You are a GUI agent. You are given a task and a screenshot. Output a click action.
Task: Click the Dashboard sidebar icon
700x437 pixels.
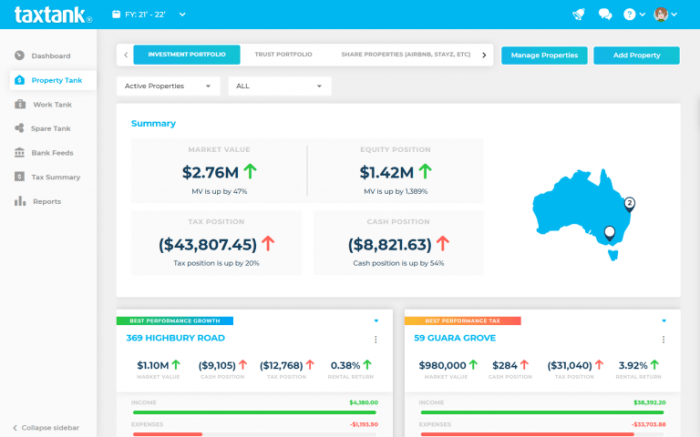[x=19, y=55]
